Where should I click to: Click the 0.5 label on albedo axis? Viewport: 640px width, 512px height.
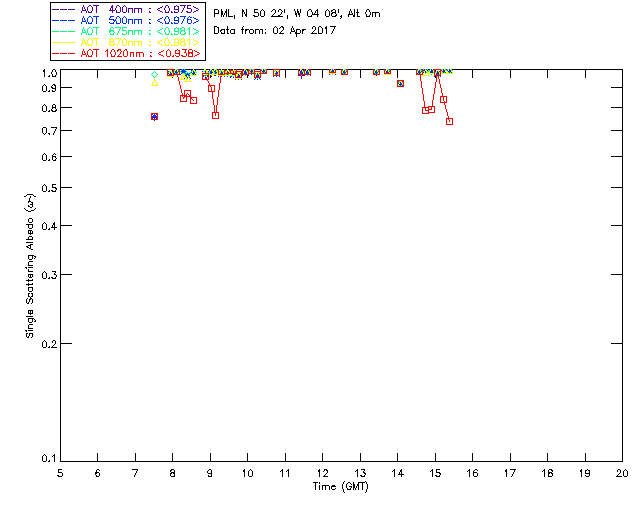coord(49,188)
